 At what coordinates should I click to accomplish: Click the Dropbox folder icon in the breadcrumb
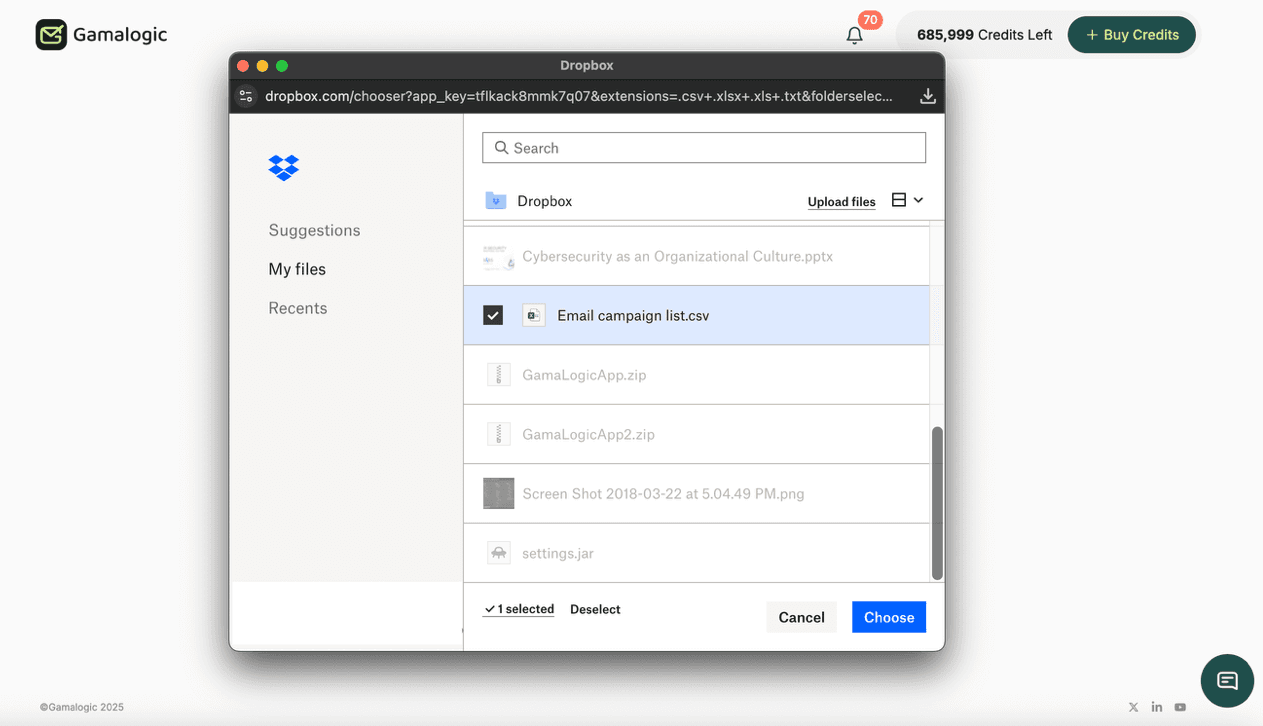pos(496,200)
